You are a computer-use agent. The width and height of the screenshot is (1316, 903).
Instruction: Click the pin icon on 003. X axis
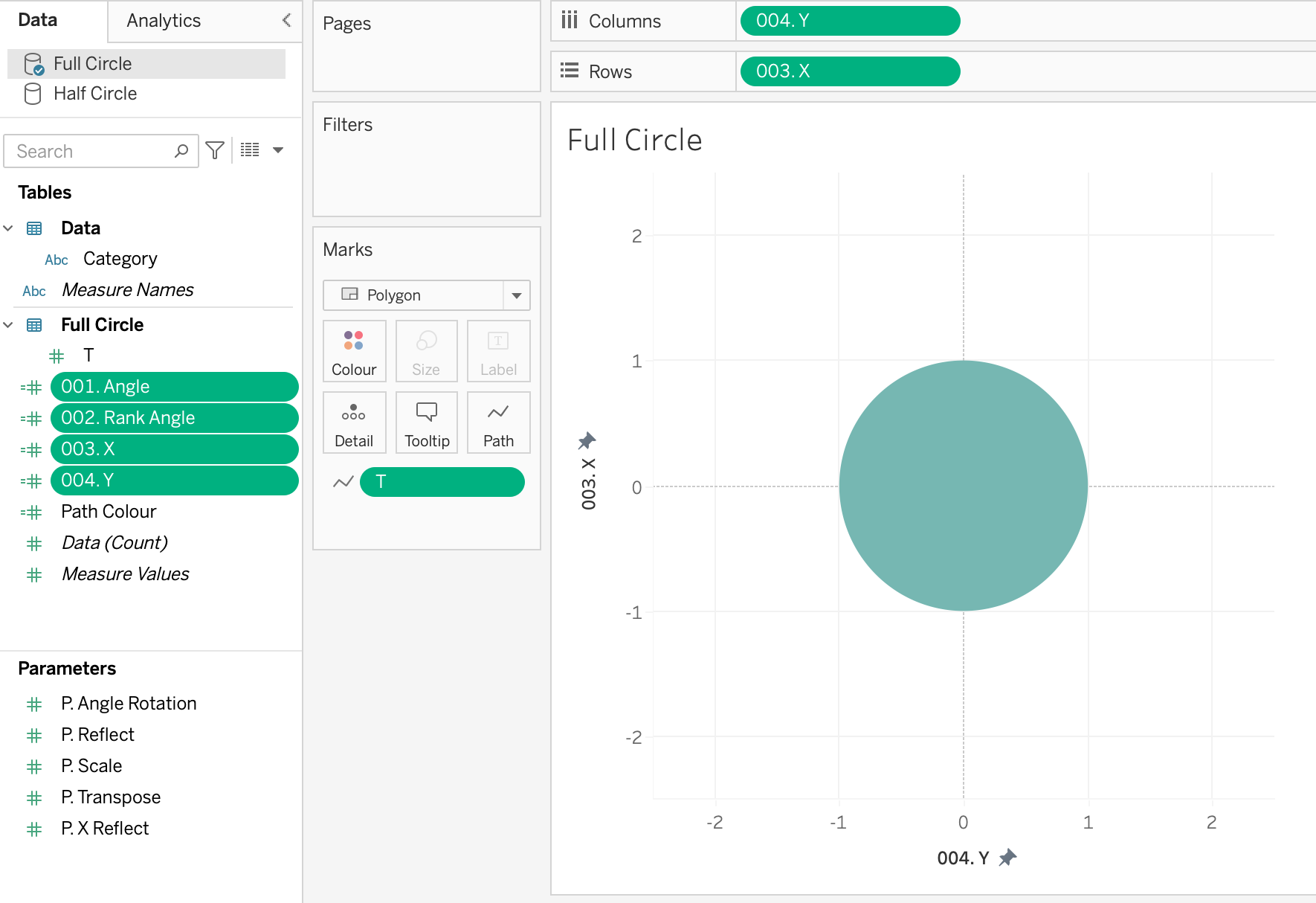(587, 441)
